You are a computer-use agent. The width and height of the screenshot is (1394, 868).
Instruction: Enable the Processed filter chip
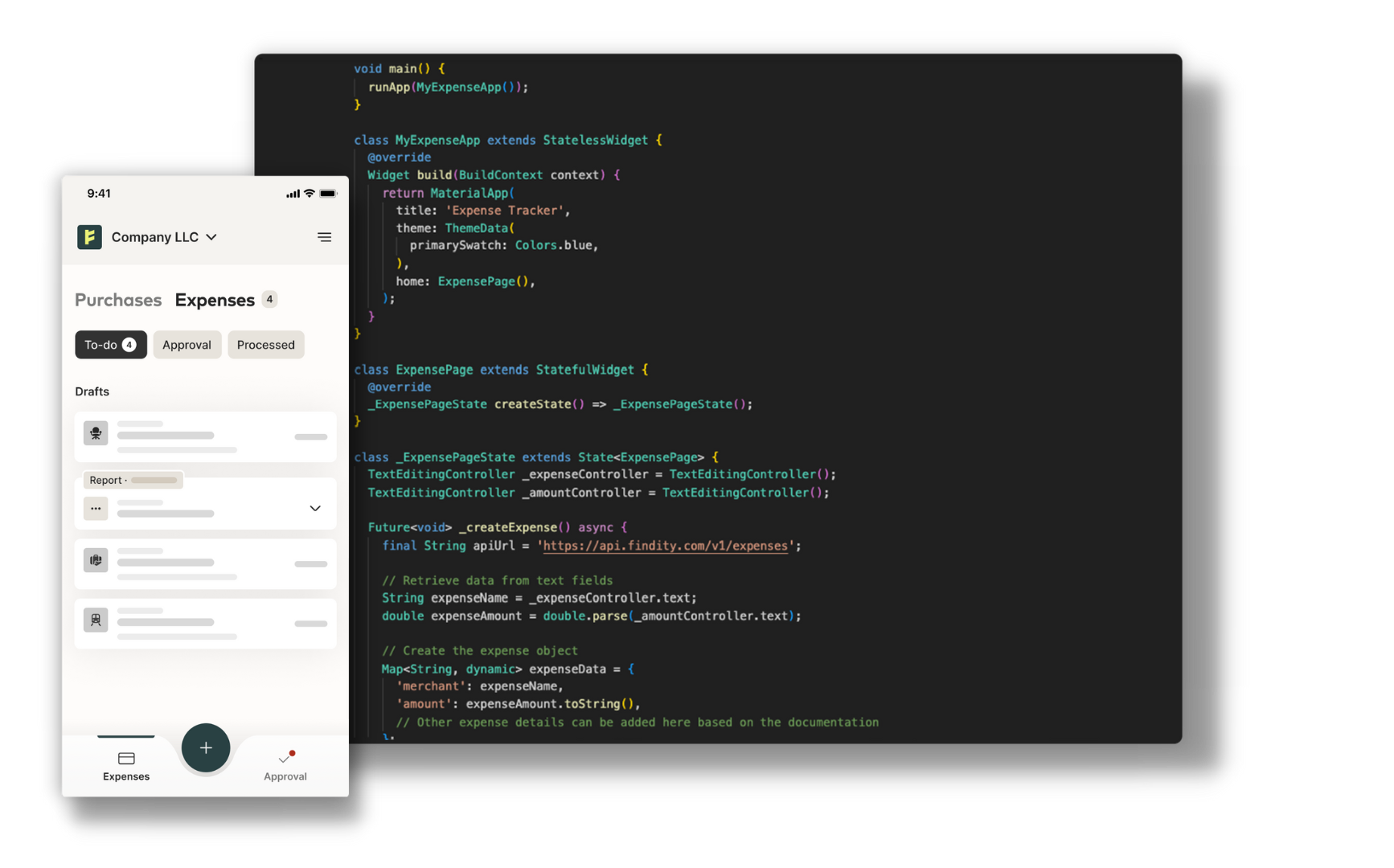[265, 344]
